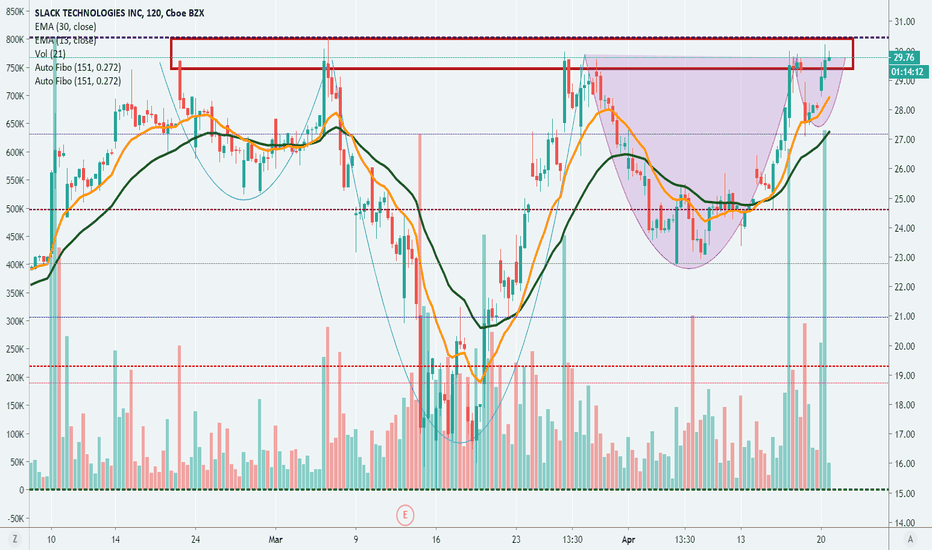Image resolution: width=932 pixels, height=550 pixels.
Task: Click 28.00 on price axis
Action: [x=903, y=111]
